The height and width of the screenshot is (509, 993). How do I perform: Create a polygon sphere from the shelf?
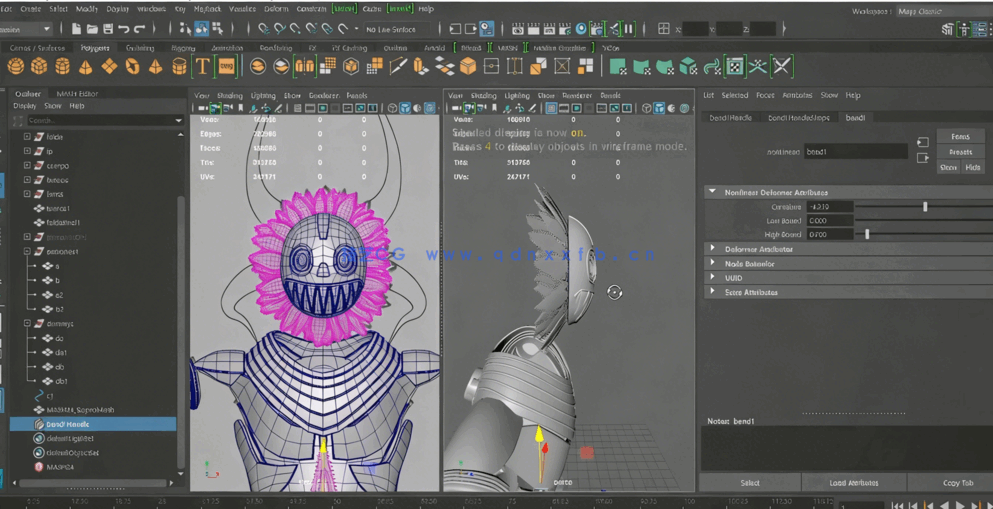16,67
